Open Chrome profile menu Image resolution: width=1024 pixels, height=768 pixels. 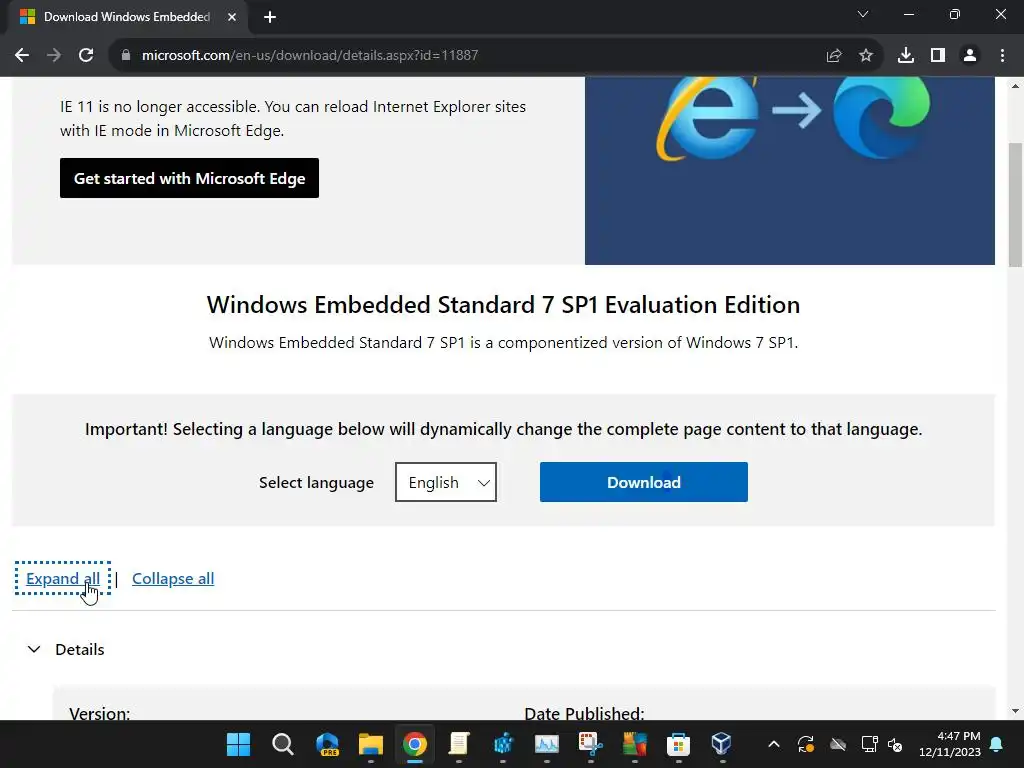pyautogui.click(x=970, y=56)
